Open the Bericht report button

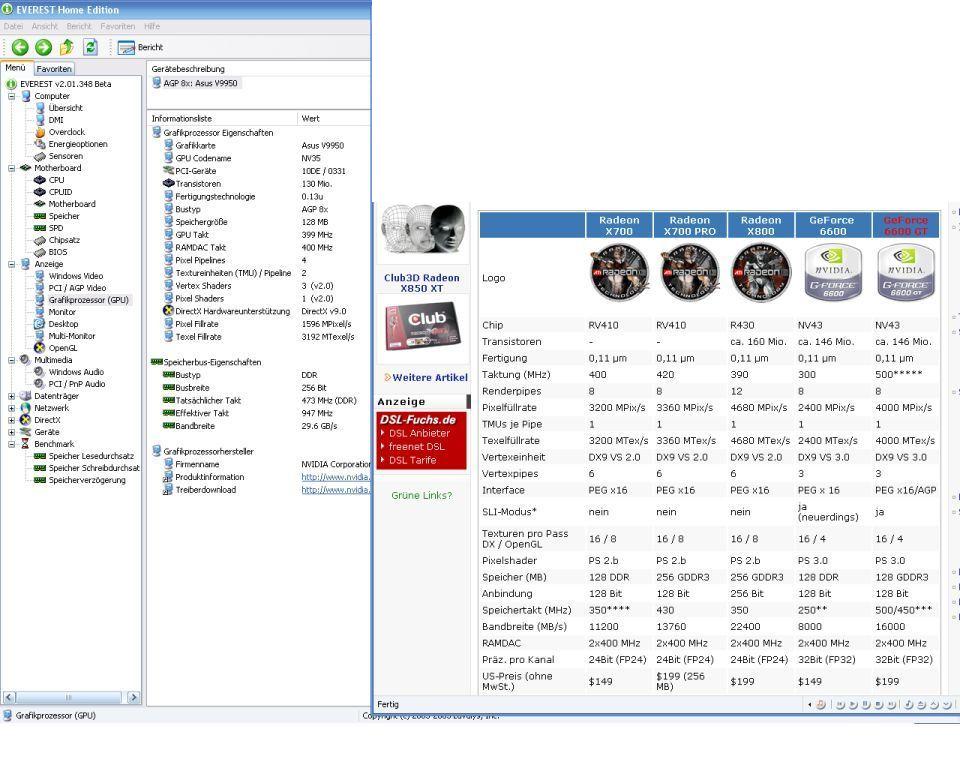coord(140,47)
